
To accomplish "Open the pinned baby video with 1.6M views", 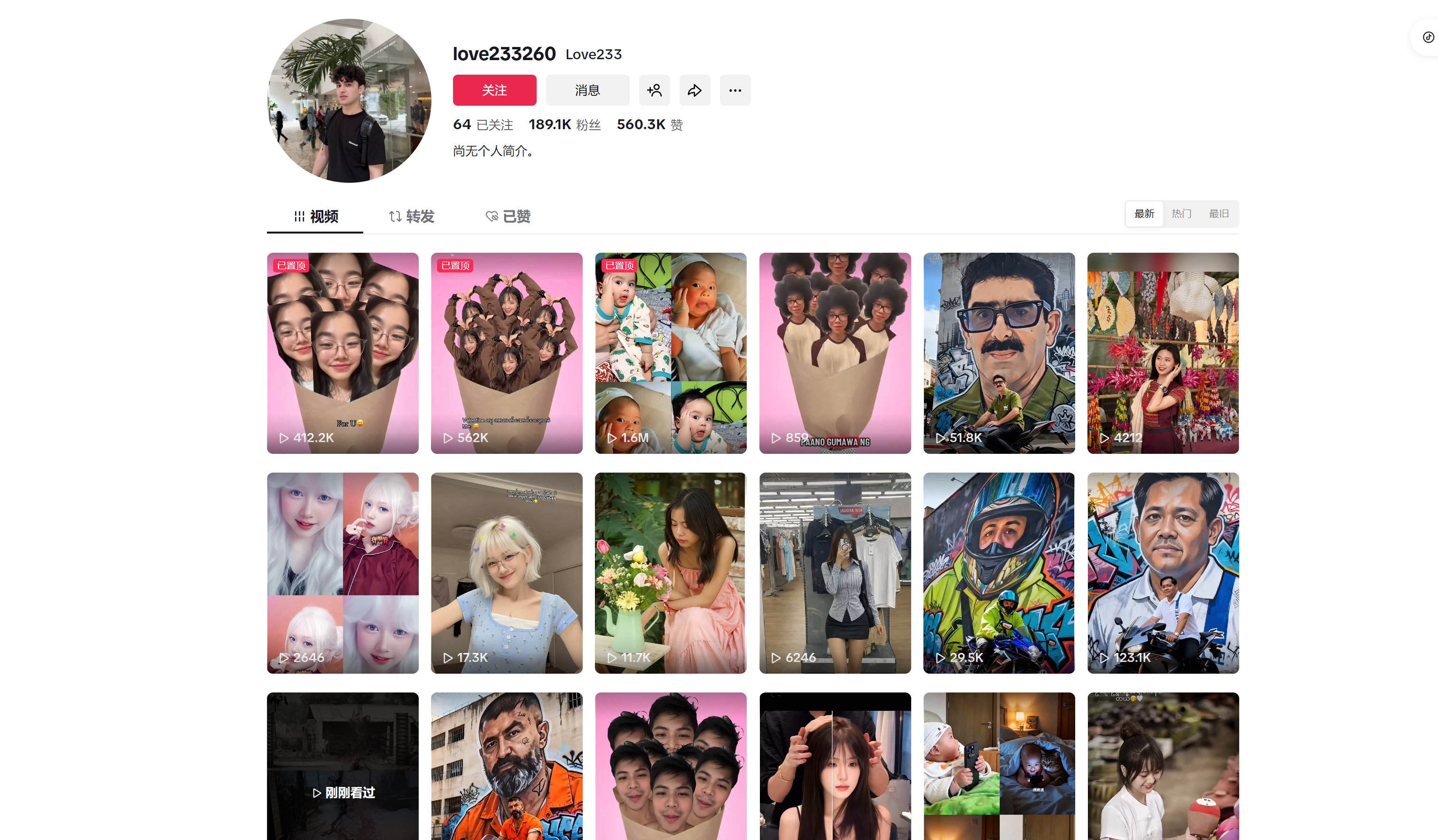I will pos(671,353).
